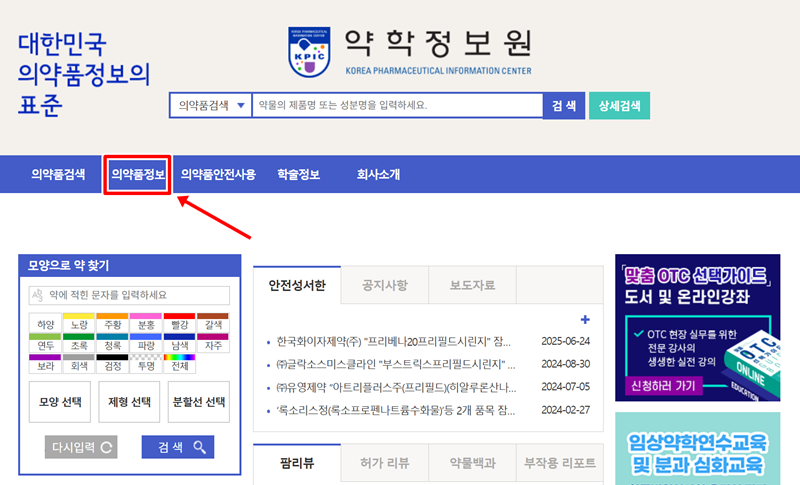Open the 한국화이자제약 프리베나20 safety letter
The height and width of the screenshot is (485, 800).
tap(393, 341)
